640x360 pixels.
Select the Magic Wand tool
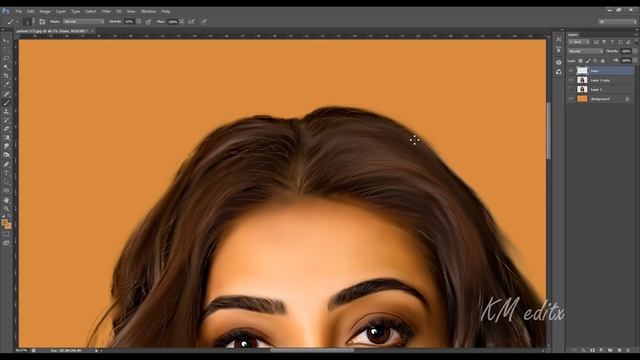[6, 67]
